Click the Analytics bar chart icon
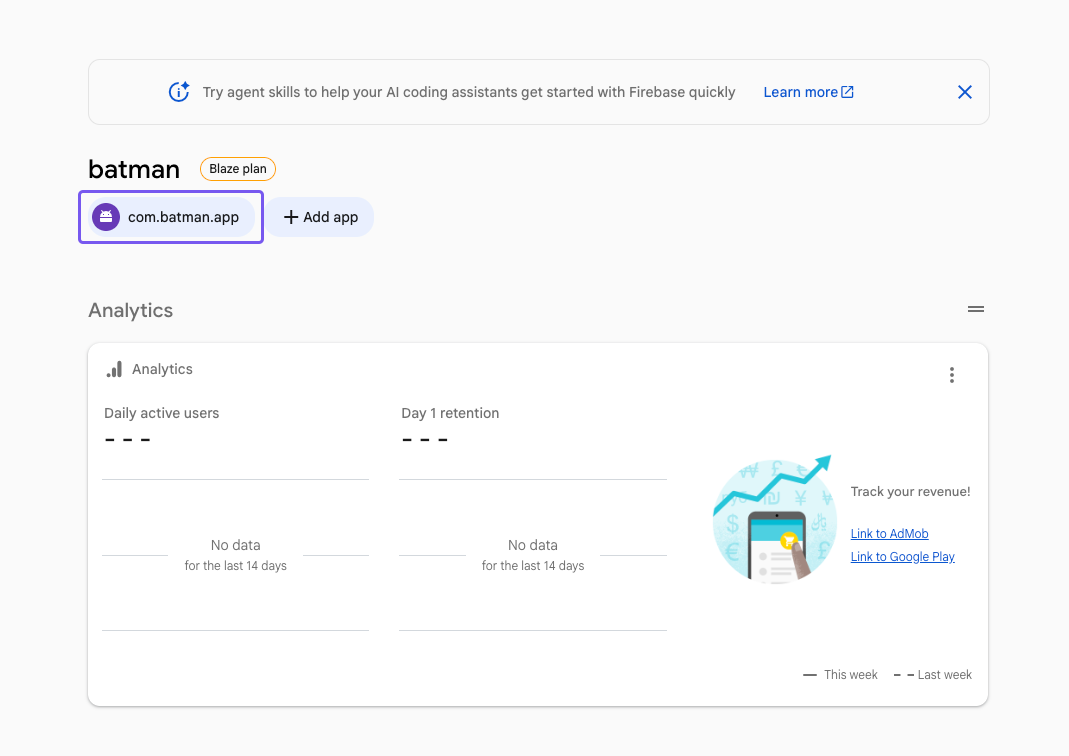Viewport: 1069px width, 756px height. tap(114, 369)
